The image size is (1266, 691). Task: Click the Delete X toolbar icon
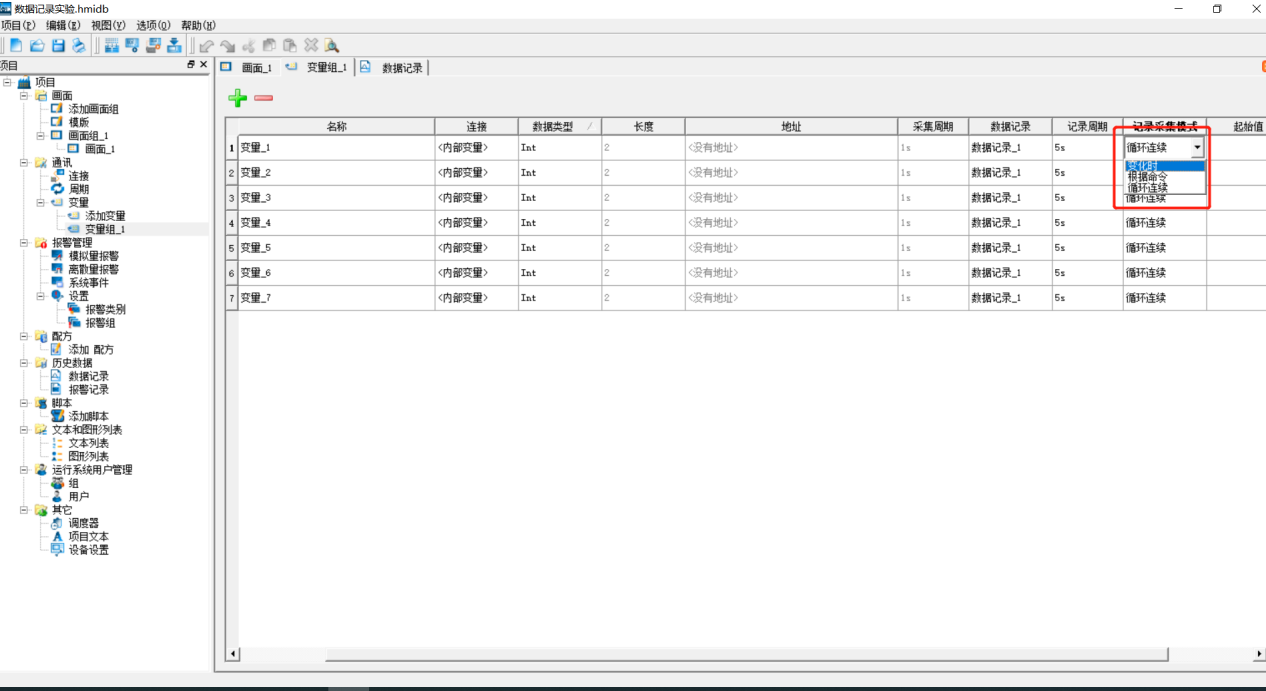tap(311, 45)
